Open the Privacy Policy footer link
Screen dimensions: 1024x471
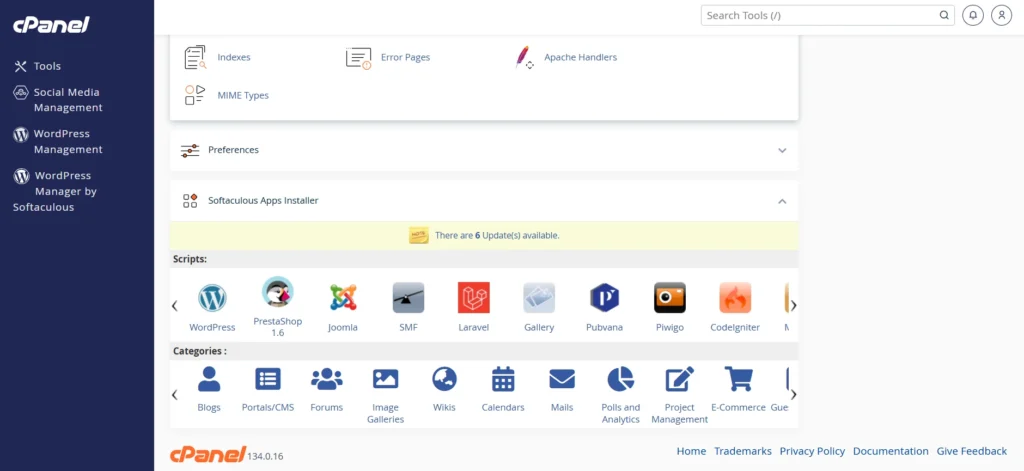point(812,451)
